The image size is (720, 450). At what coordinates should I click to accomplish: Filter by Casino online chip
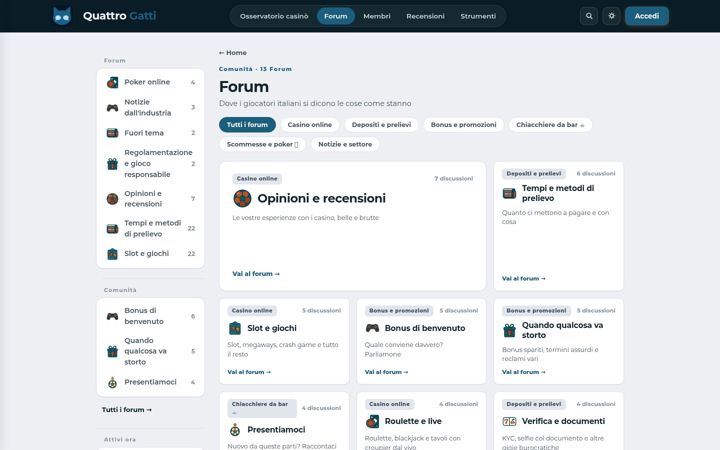point(309,125)
